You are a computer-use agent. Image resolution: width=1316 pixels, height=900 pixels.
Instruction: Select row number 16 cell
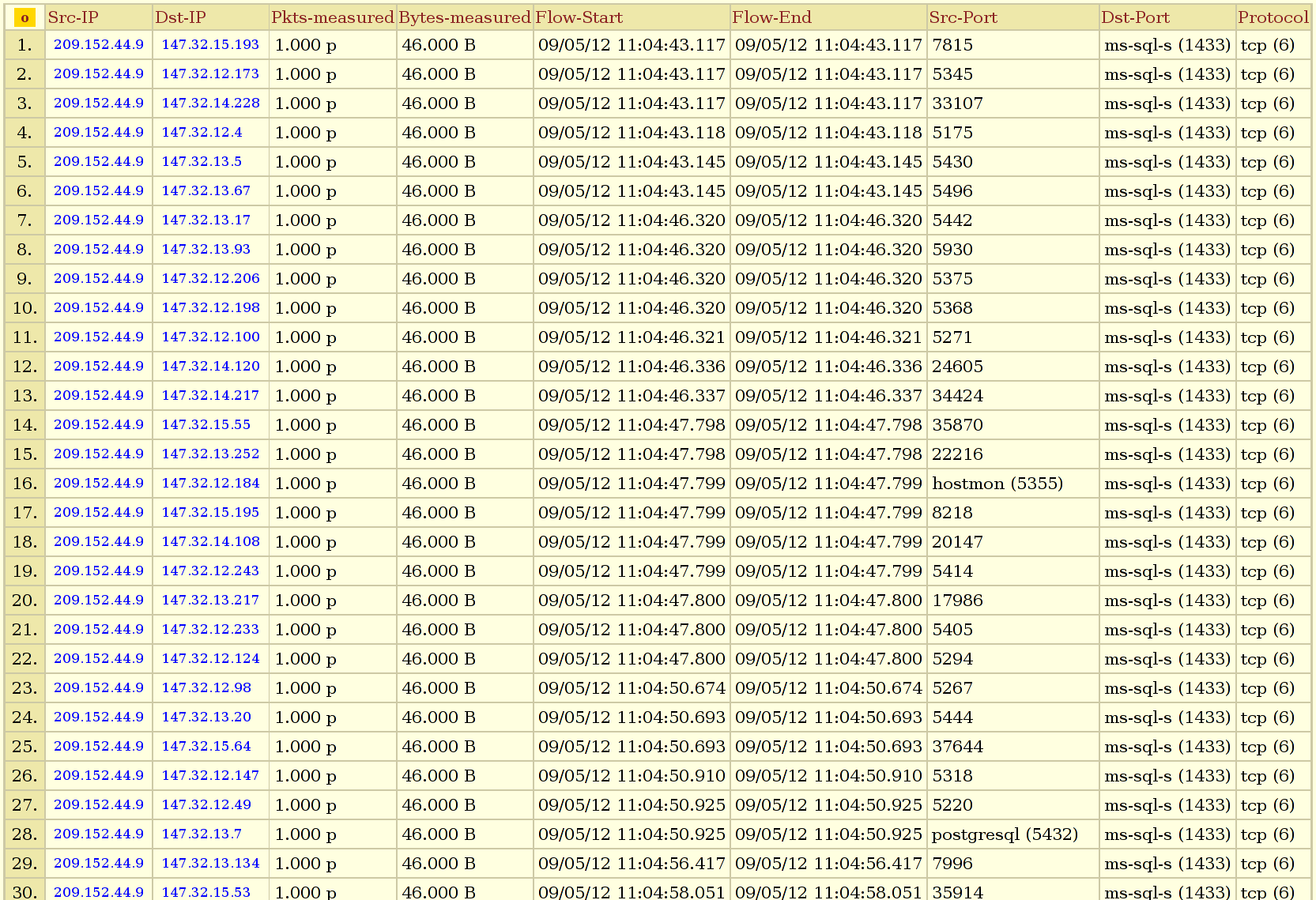[x=25, y=484]
